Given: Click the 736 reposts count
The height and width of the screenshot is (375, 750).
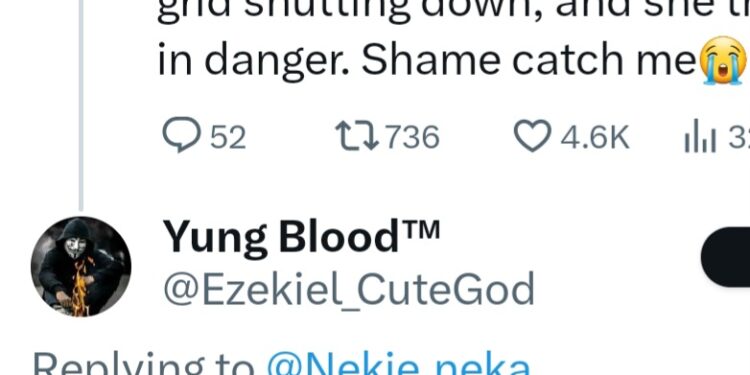Looking at the screenshot, I should click(x=412, y=137).
